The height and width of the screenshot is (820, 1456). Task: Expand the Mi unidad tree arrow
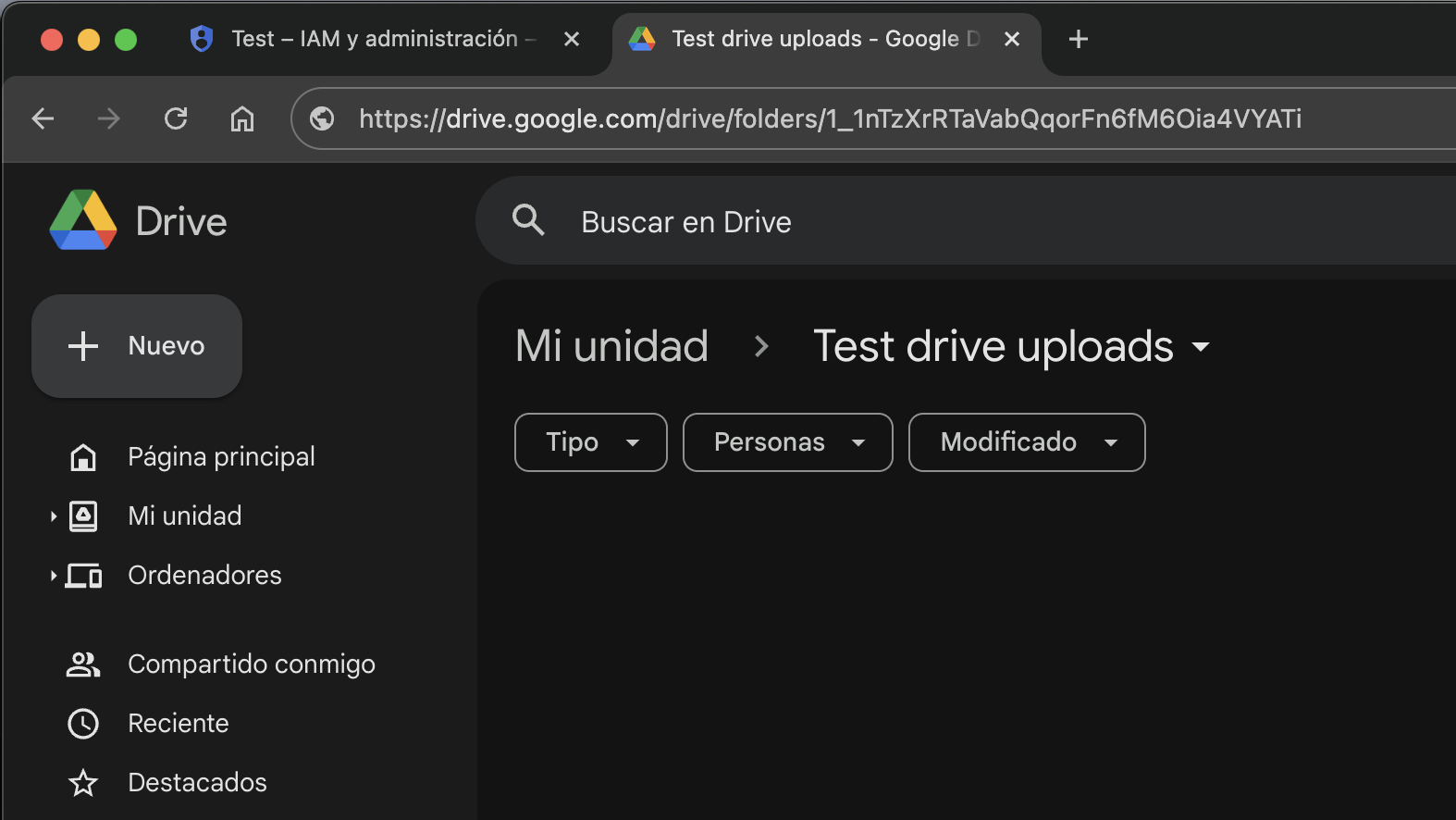pos(54,516)
